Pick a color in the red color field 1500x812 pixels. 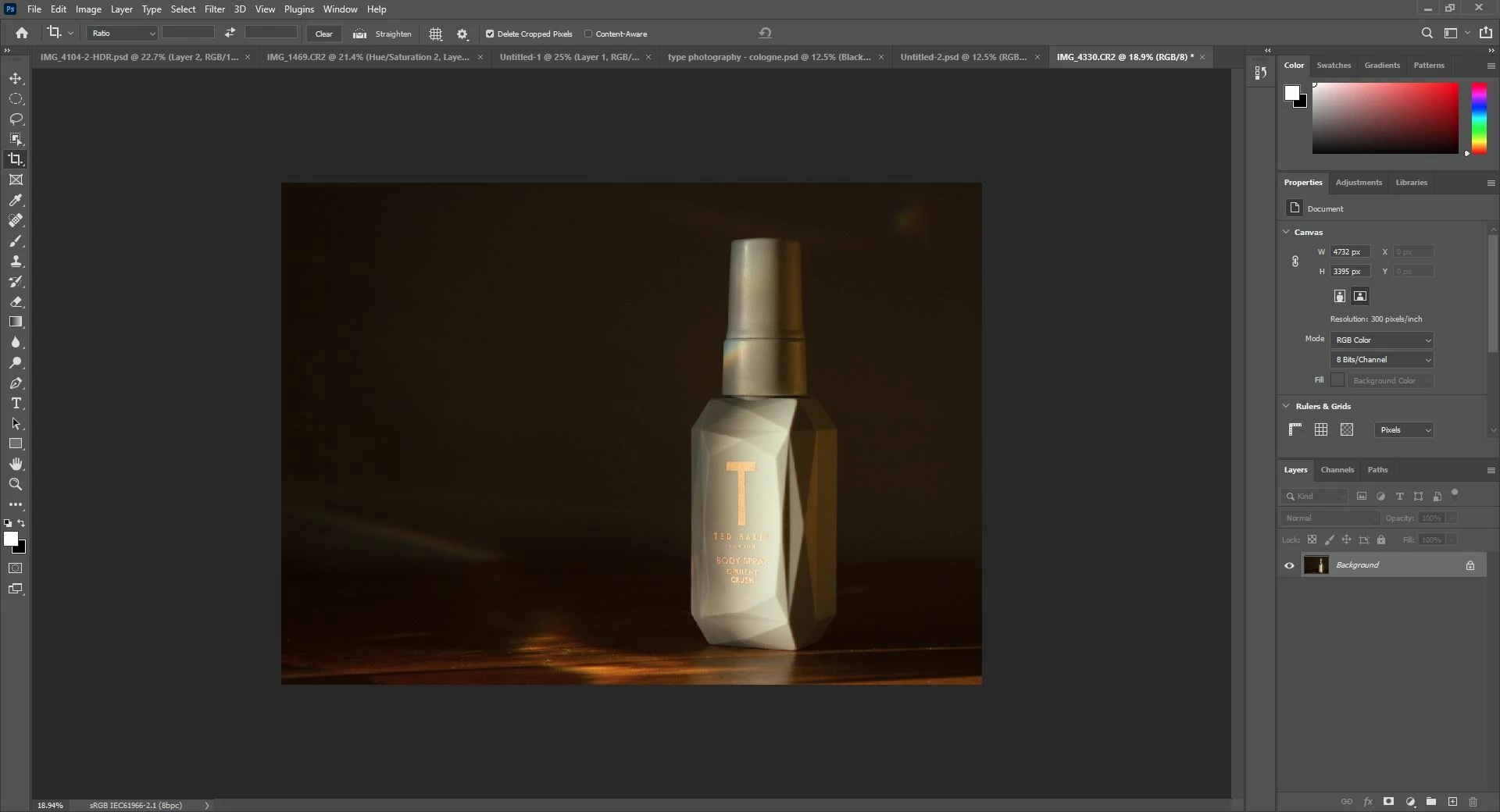pos(1385,118)
